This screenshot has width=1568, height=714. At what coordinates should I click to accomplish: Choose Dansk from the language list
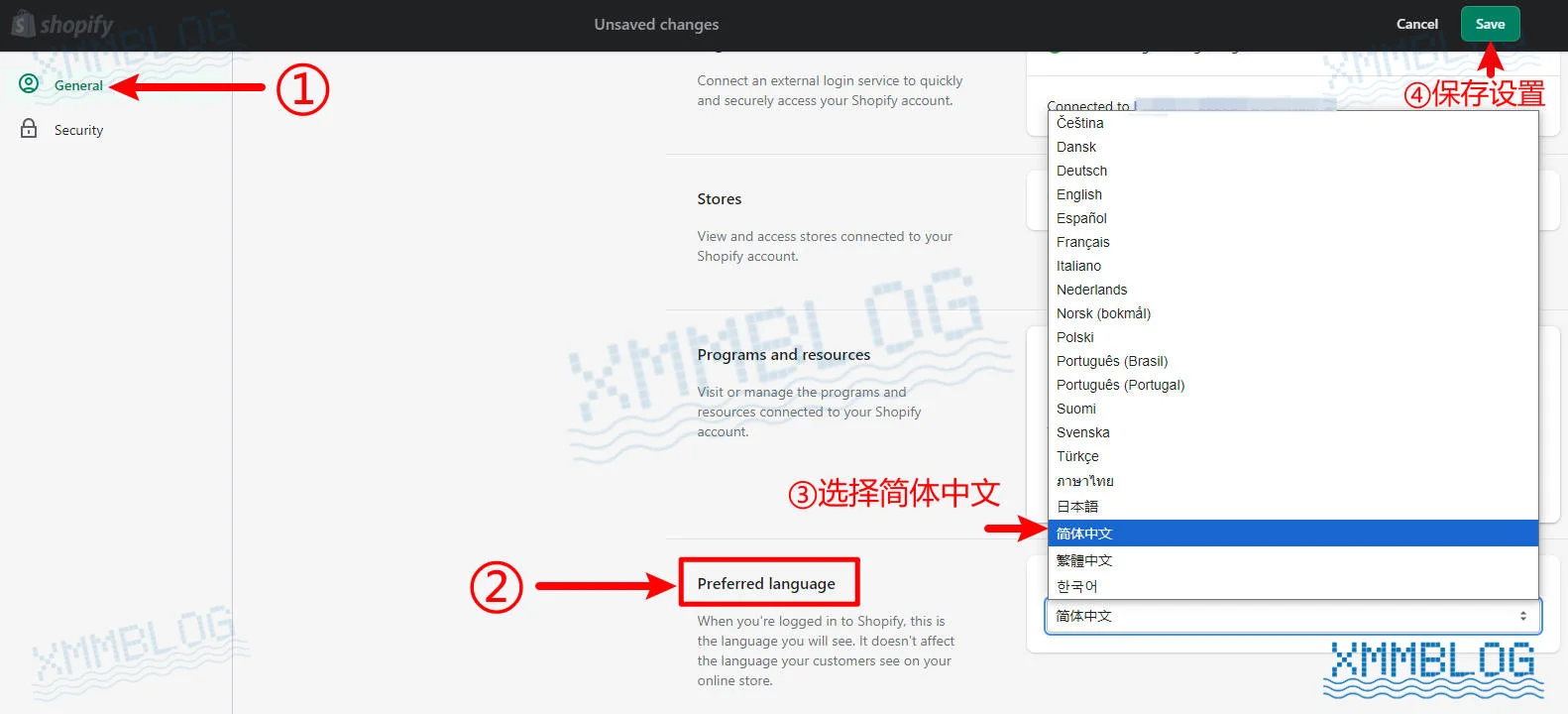[1292, 147]
